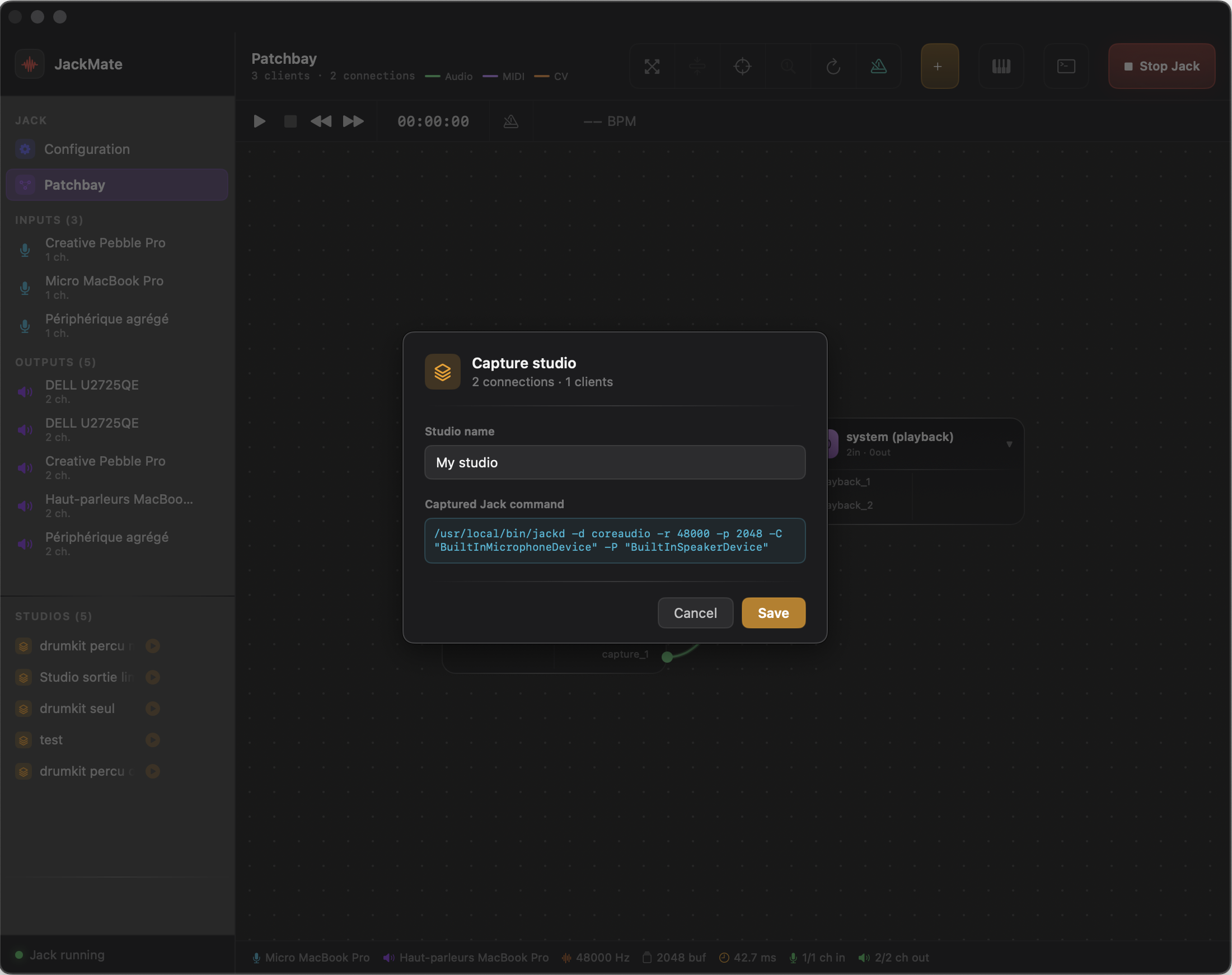Click the refresh patchbay icon
The width and height of the screenshot is (1232, 975).
[x=833, y=66]
